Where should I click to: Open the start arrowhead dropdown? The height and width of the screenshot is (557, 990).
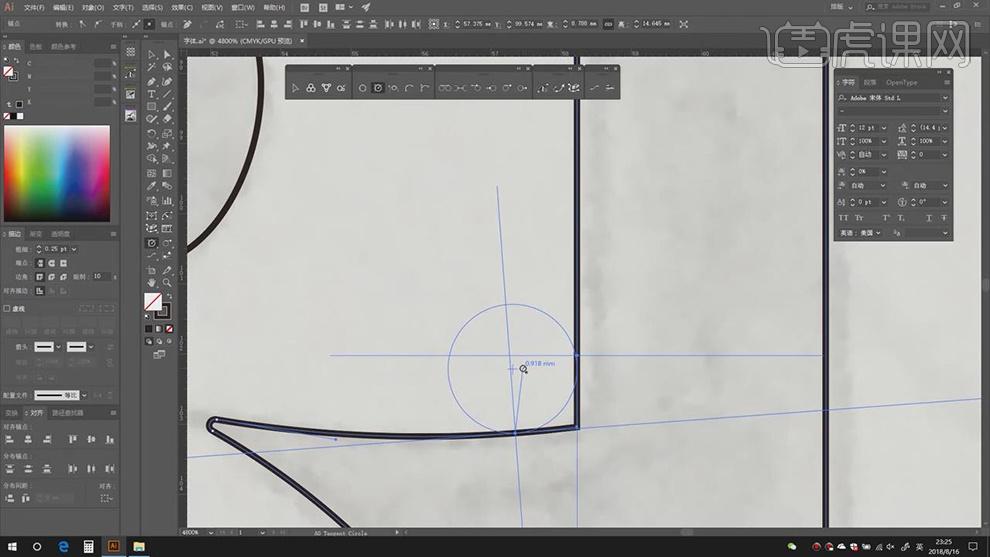point(58,347)
